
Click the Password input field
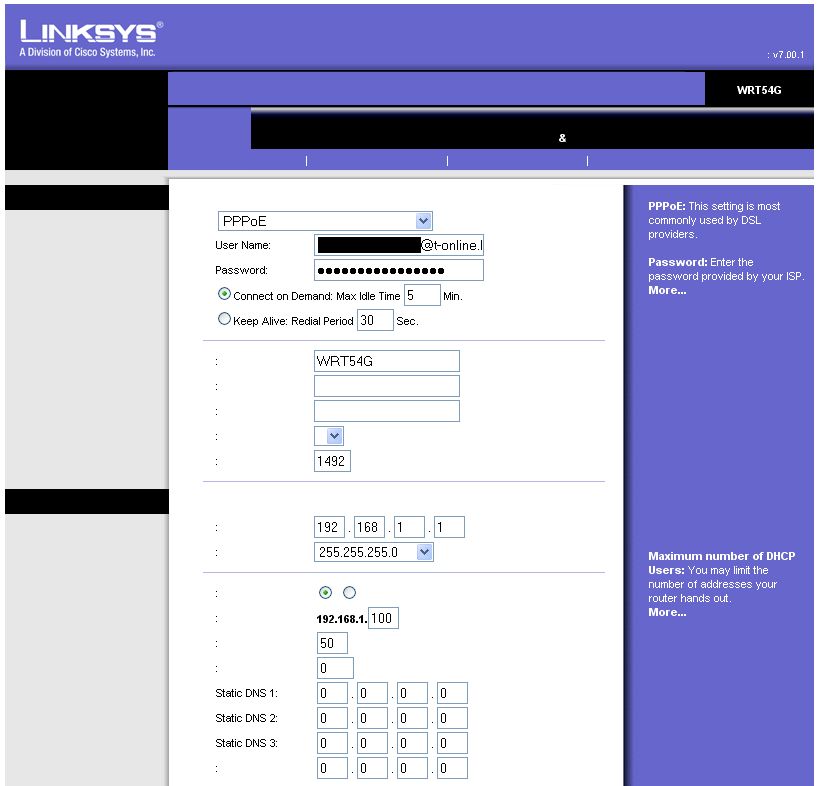(399, 270)
